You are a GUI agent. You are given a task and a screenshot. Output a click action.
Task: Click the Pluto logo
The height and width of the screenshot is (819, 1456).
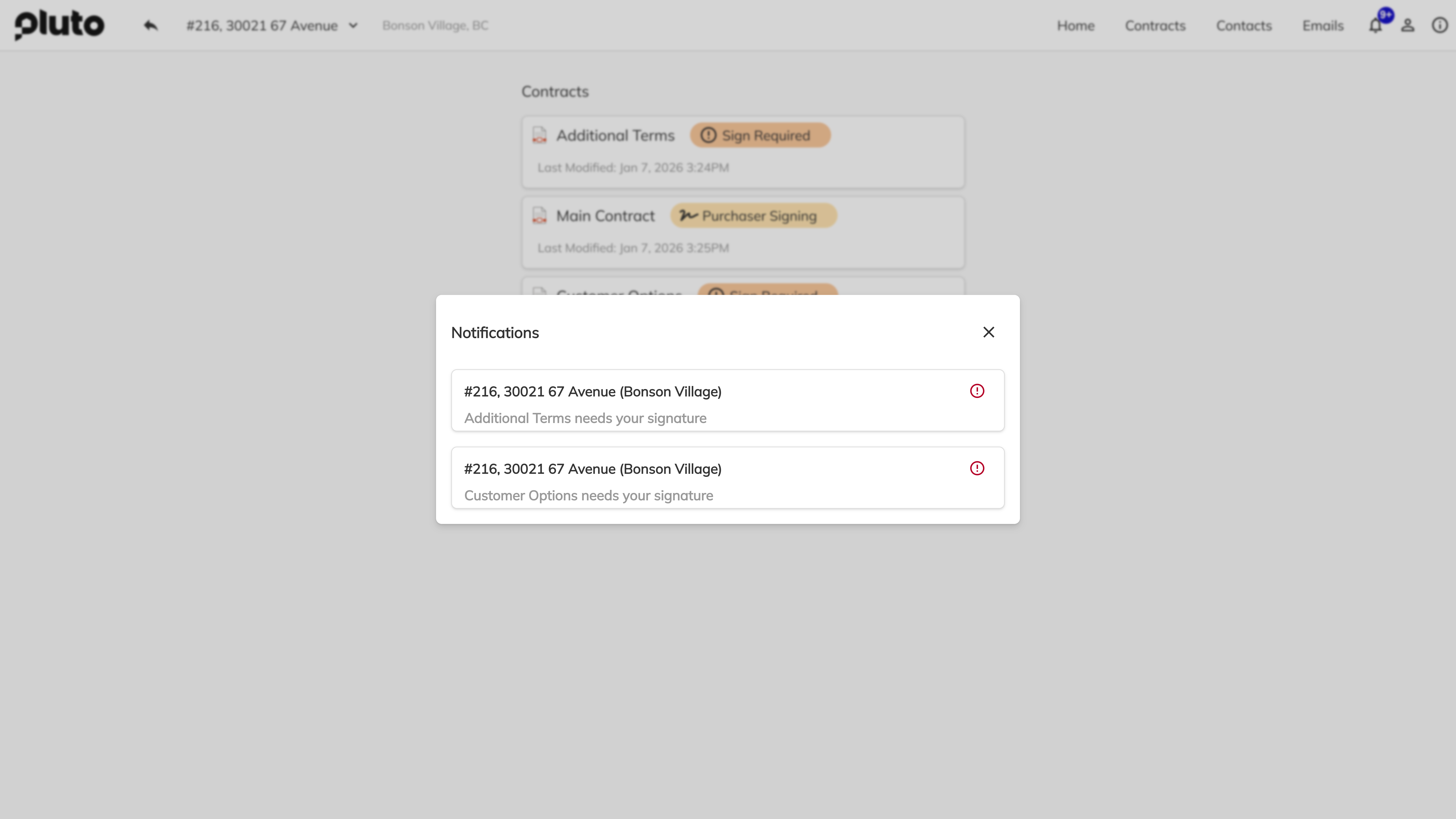59,25
